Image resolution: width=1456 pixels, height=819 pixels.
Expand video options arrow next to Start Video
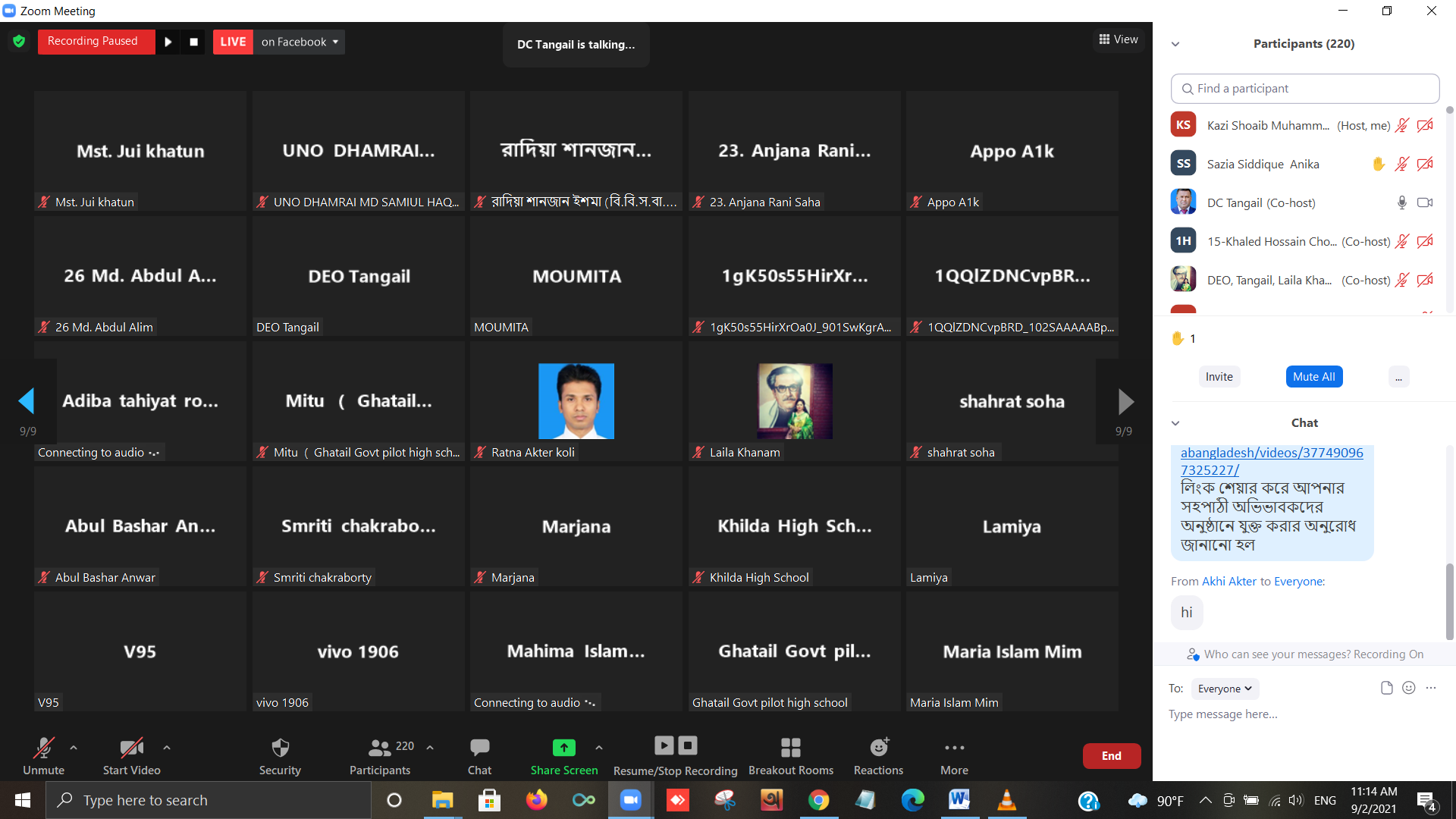coord(167,748)
